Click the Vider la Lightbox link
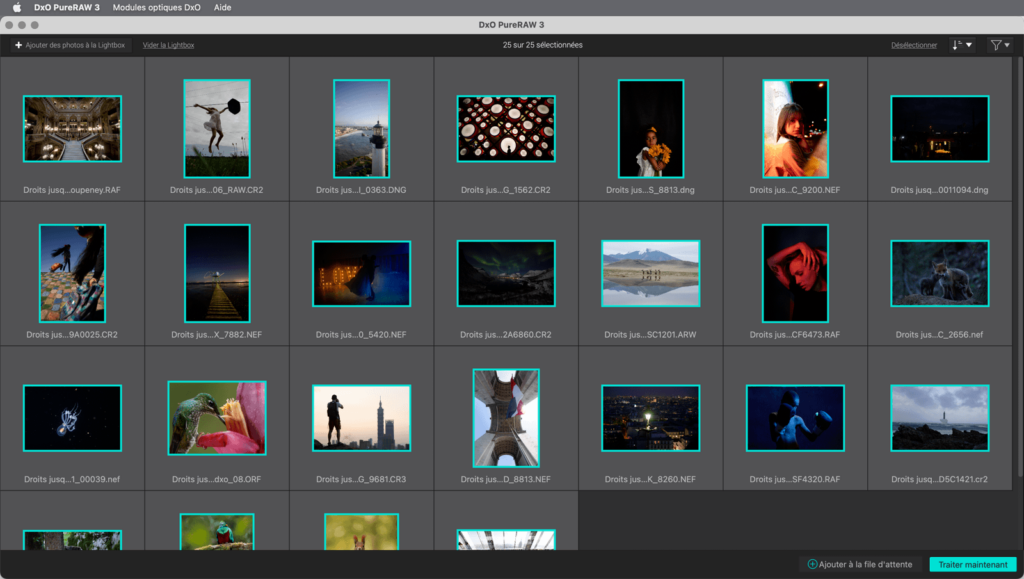 pyautogui.click(x=168, y=45)
